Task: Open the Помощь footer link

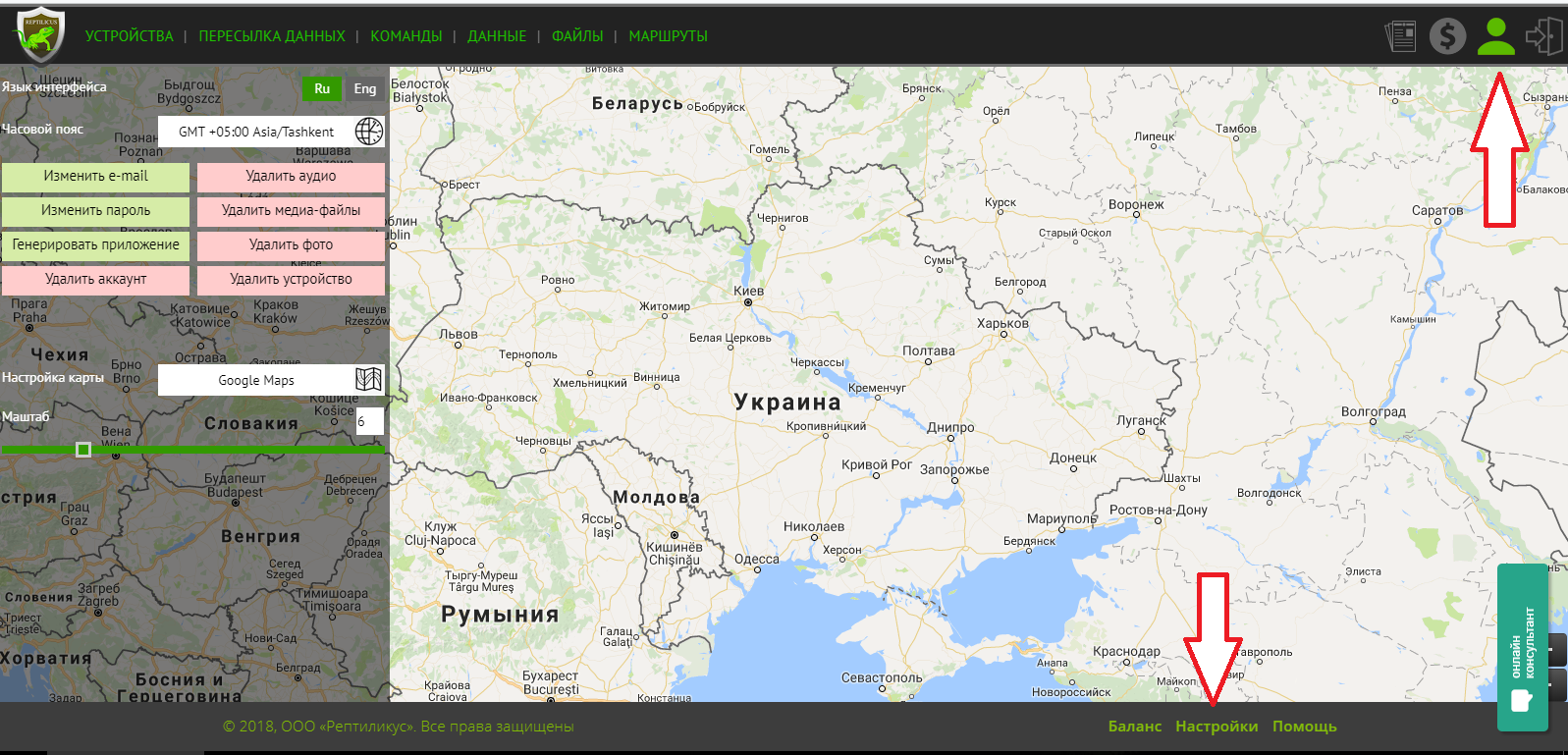Action: tap(1305, 727)
